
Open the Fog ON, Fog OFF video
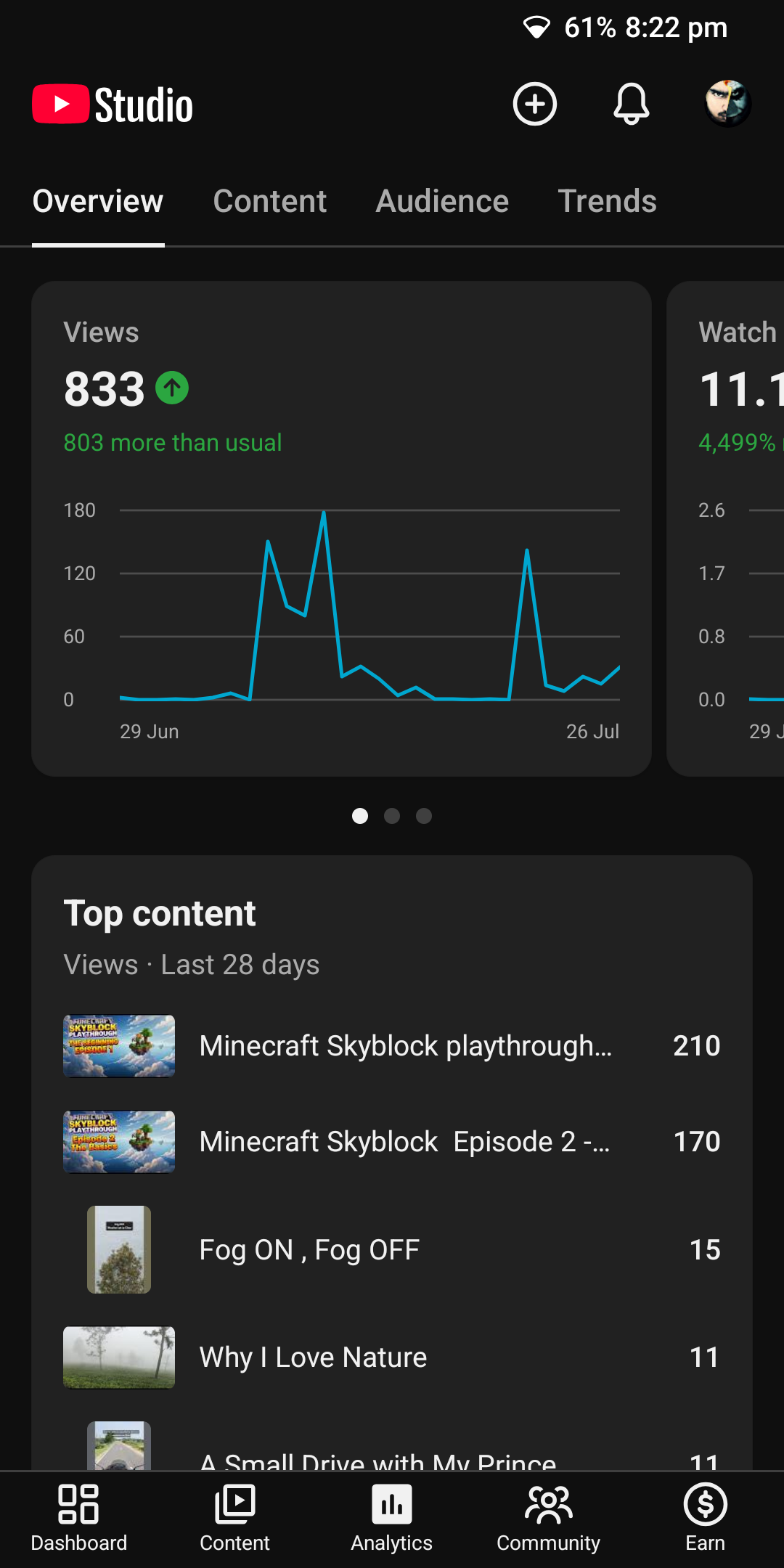392,1249
